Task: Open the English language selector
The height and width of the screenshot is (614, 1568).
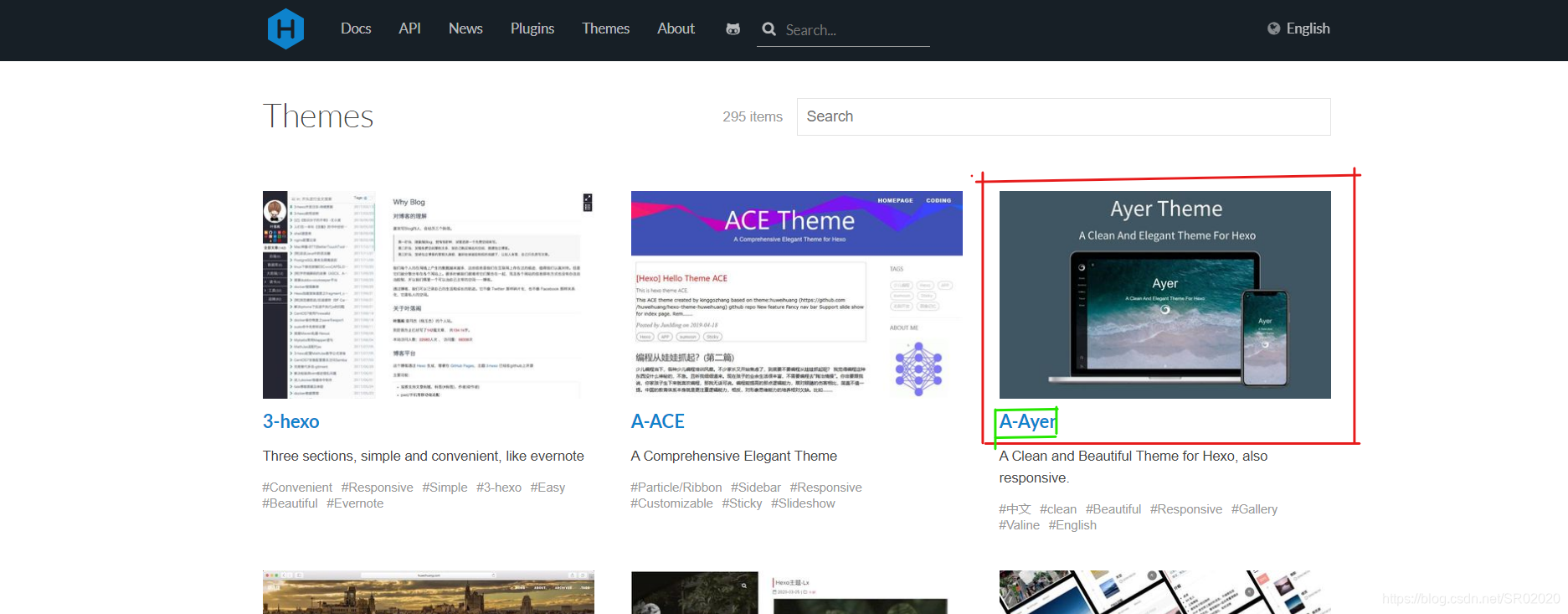Action: tap(1308, 28)
